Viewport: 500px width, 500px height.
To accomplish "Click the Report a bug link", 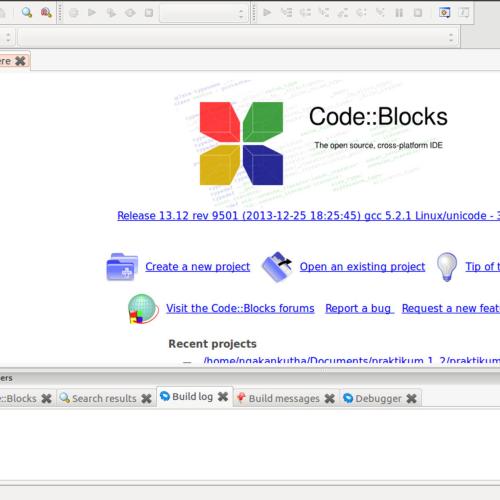I will coord(358,308).
